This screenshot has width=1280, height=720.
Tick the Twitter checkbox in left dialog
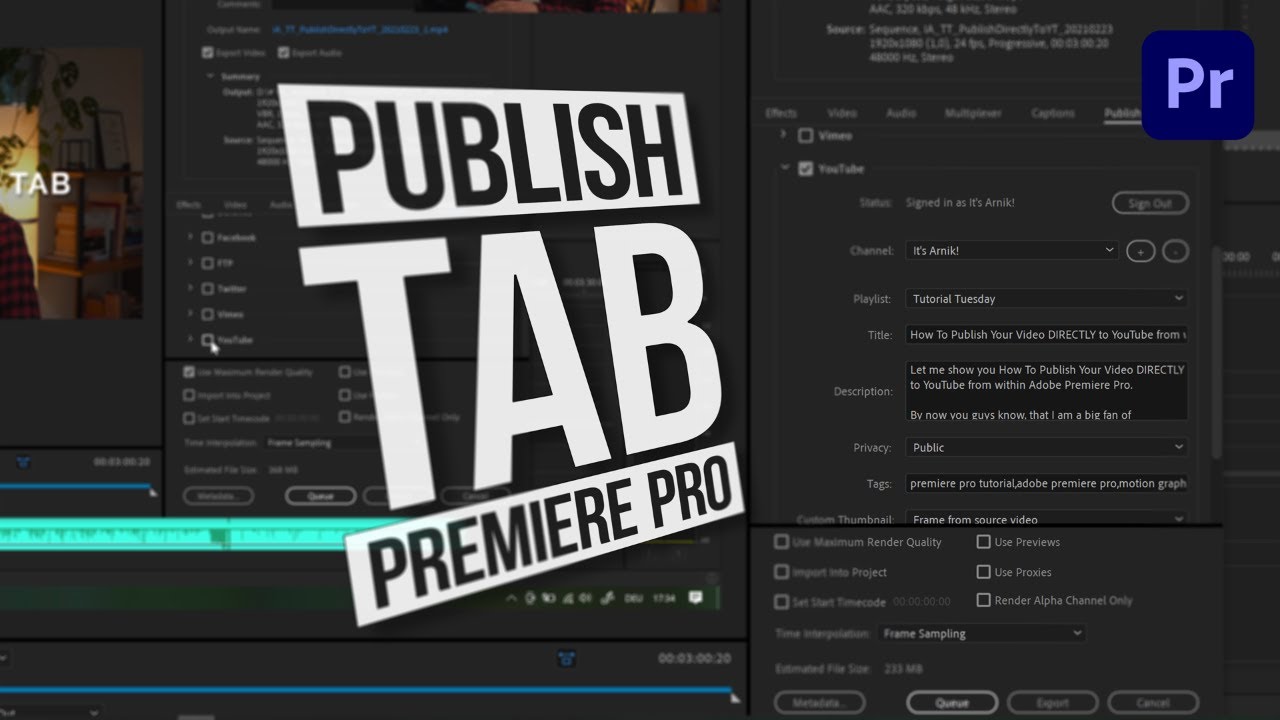coord(208,289)
